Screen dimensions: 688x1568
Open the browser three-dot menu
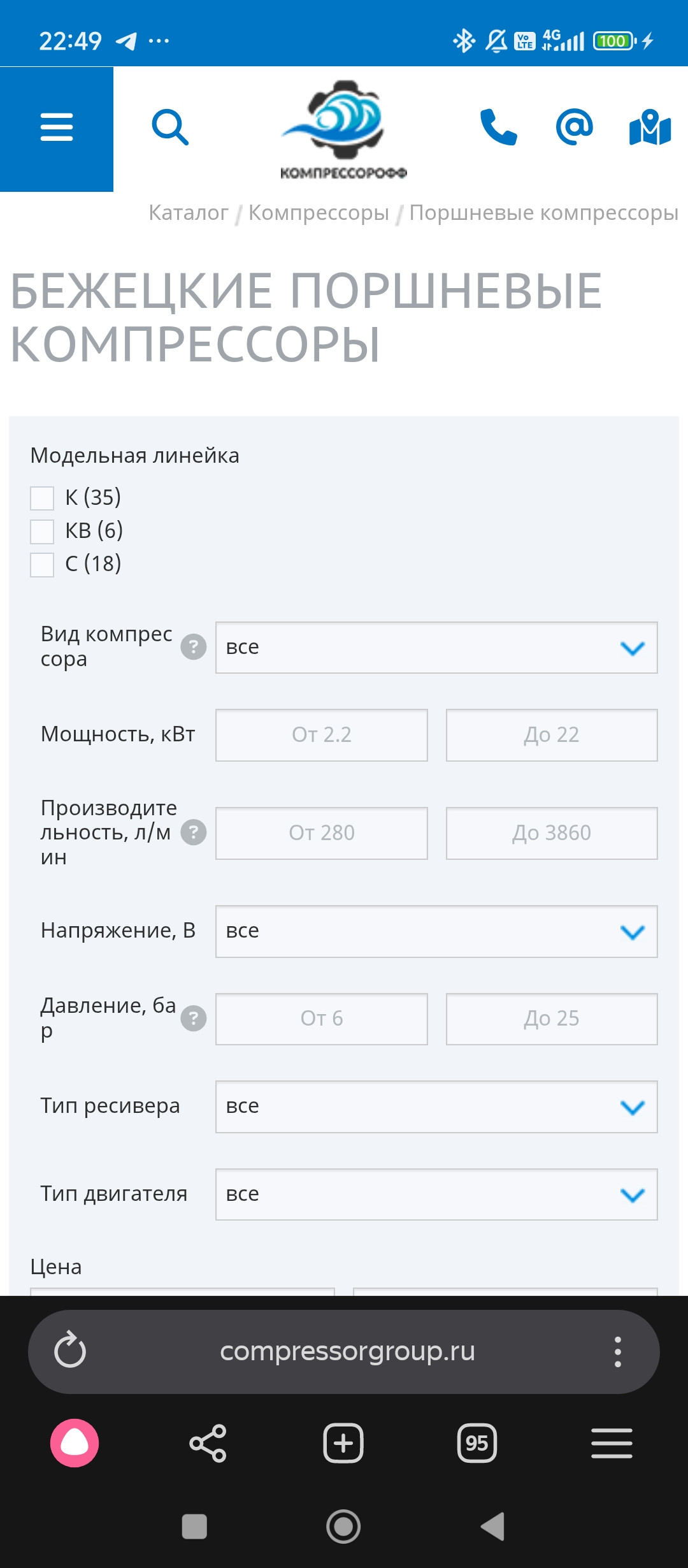tap(617, 1351)
